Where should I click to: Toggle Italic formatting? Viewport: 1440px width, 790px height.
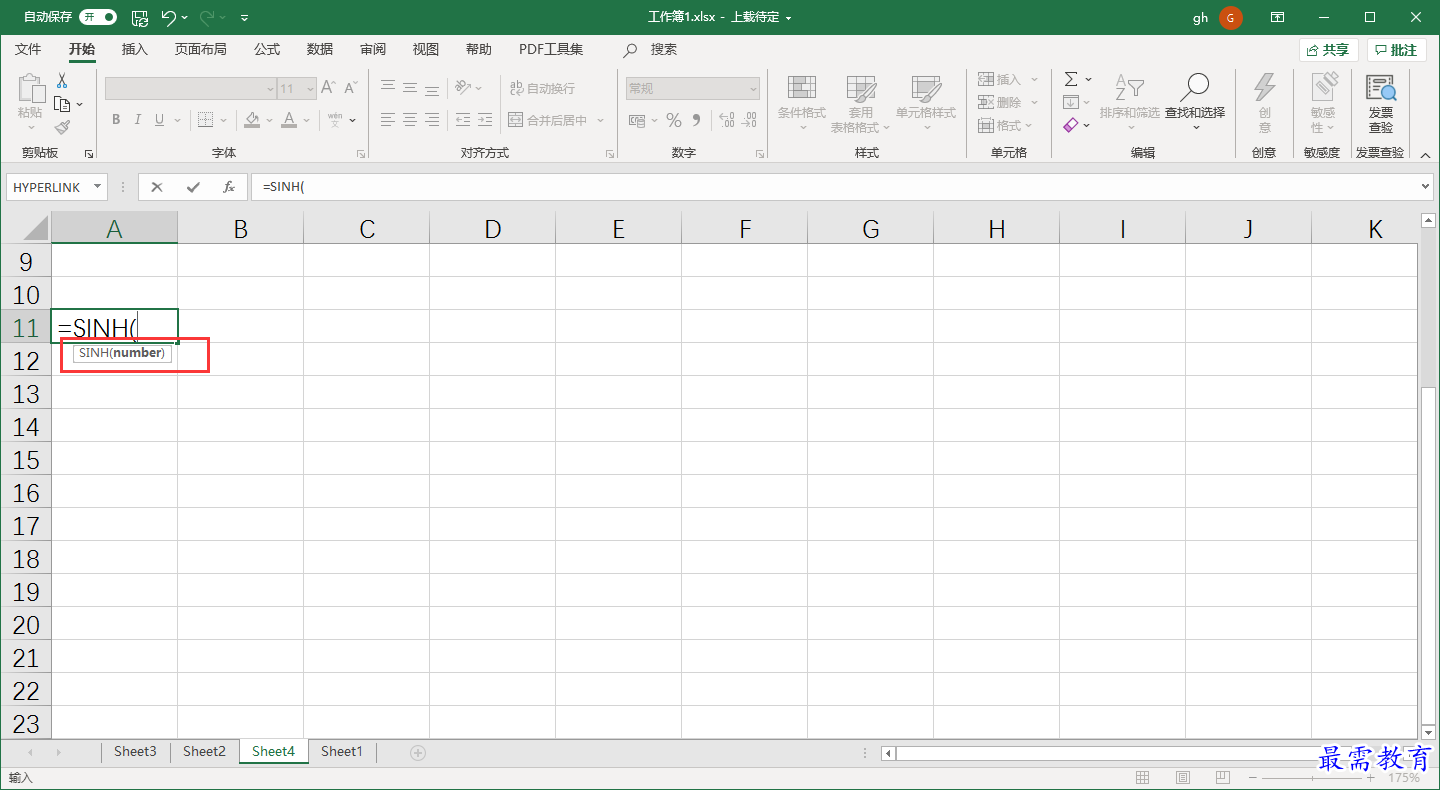[138, 120]
